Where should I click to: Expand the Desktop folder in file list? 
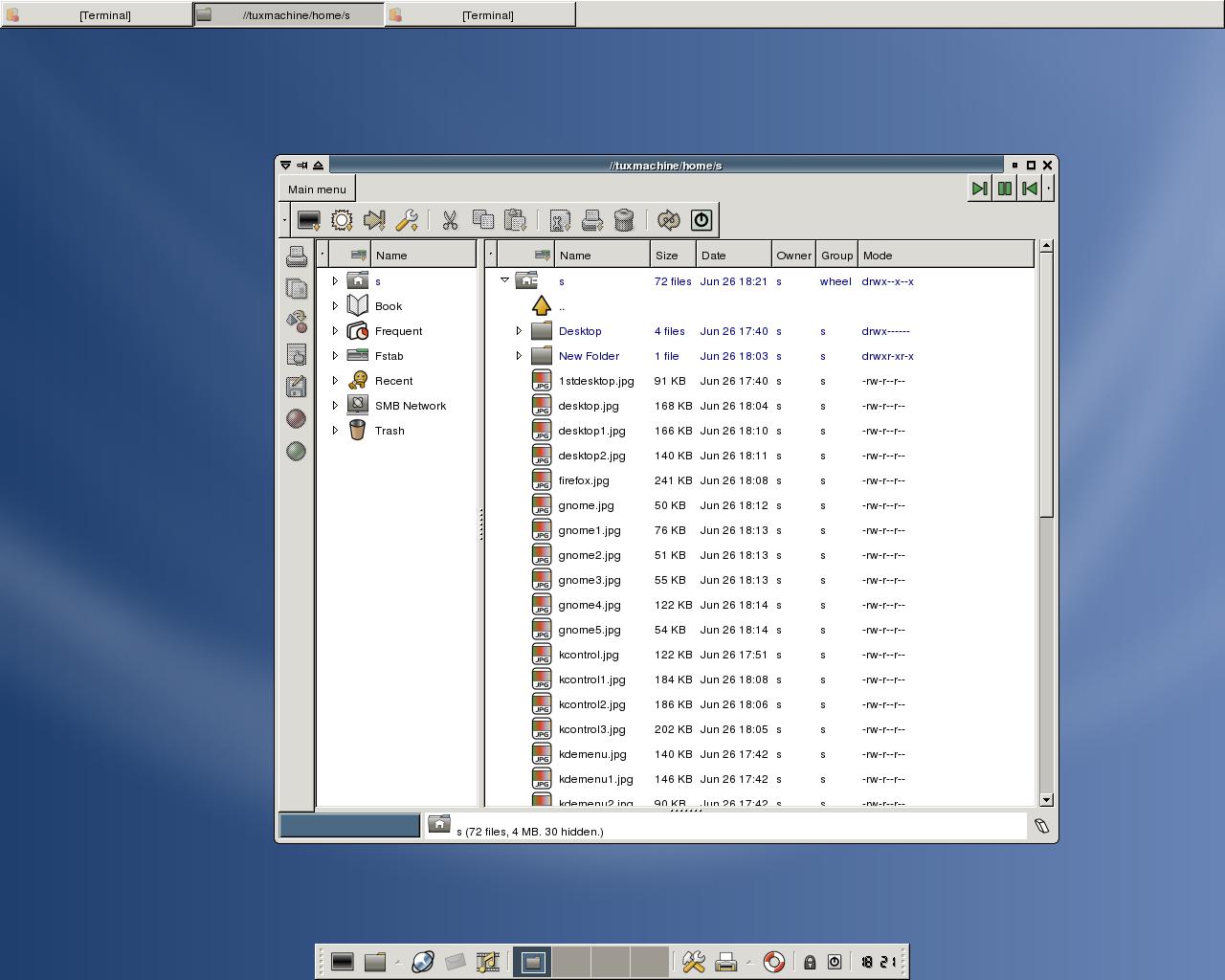point(519,331)
